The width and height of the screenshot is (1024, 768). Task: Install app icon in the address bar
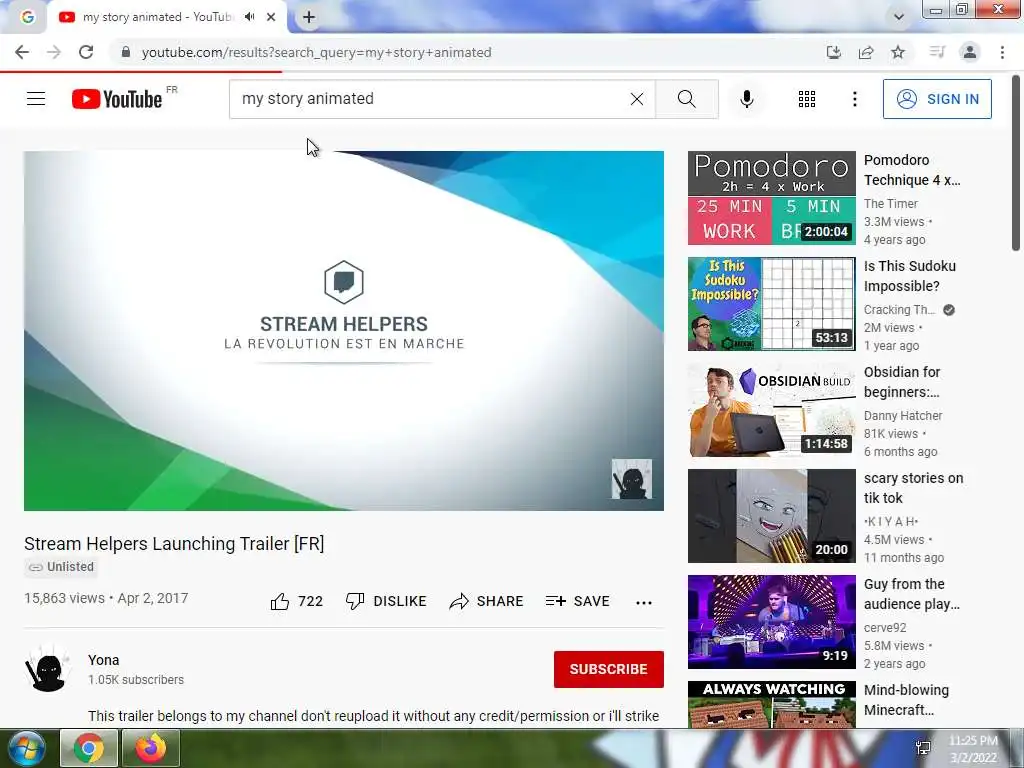833,52
